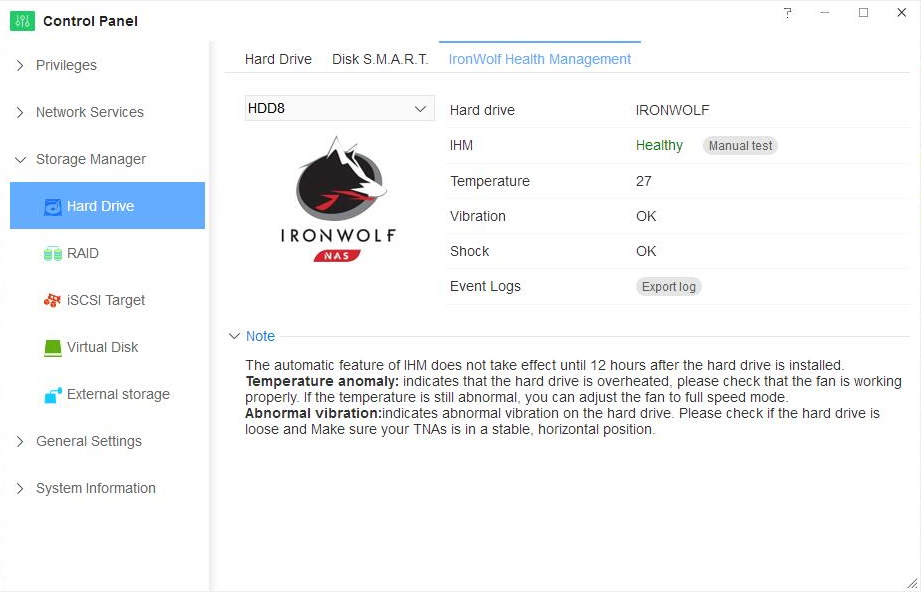Screen dimensions: 921x592
Task: Open RAID in the sidebar
Action: pyautogui.click(x=107, y=253)
